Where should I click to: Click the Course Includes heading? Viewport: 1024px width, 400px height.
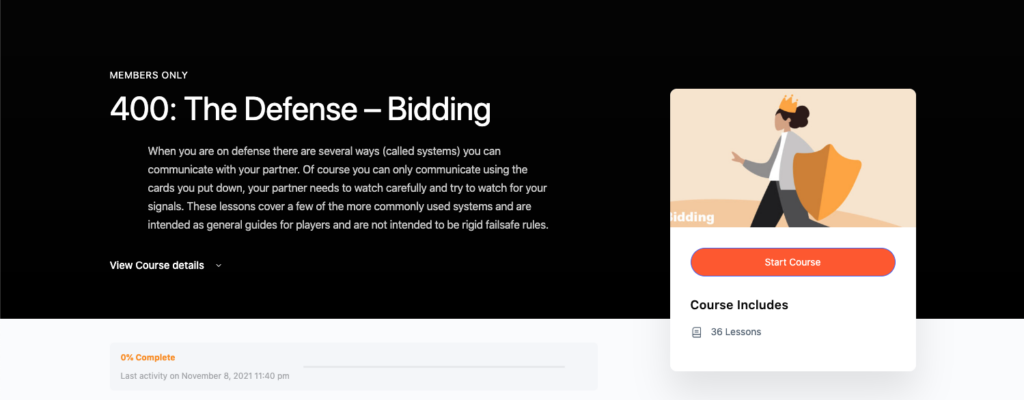(x=739, y=305)
